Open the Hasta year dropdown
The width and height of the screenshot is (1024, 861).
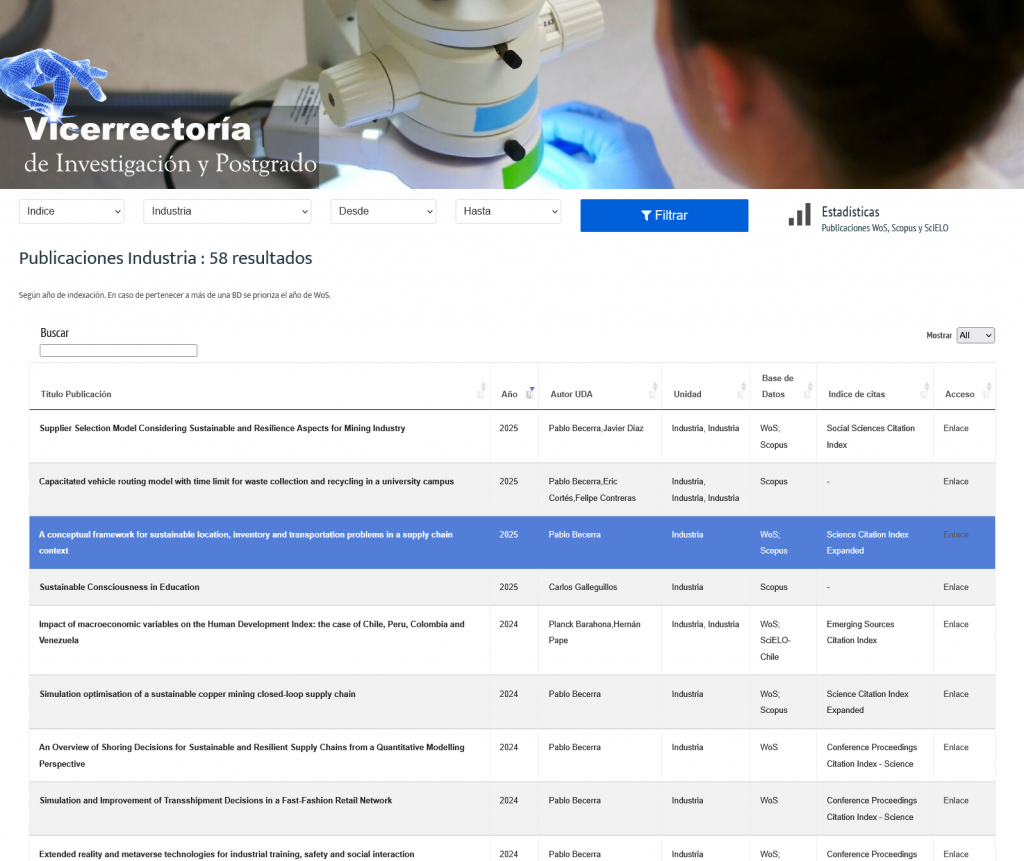(x=508, y=212)
